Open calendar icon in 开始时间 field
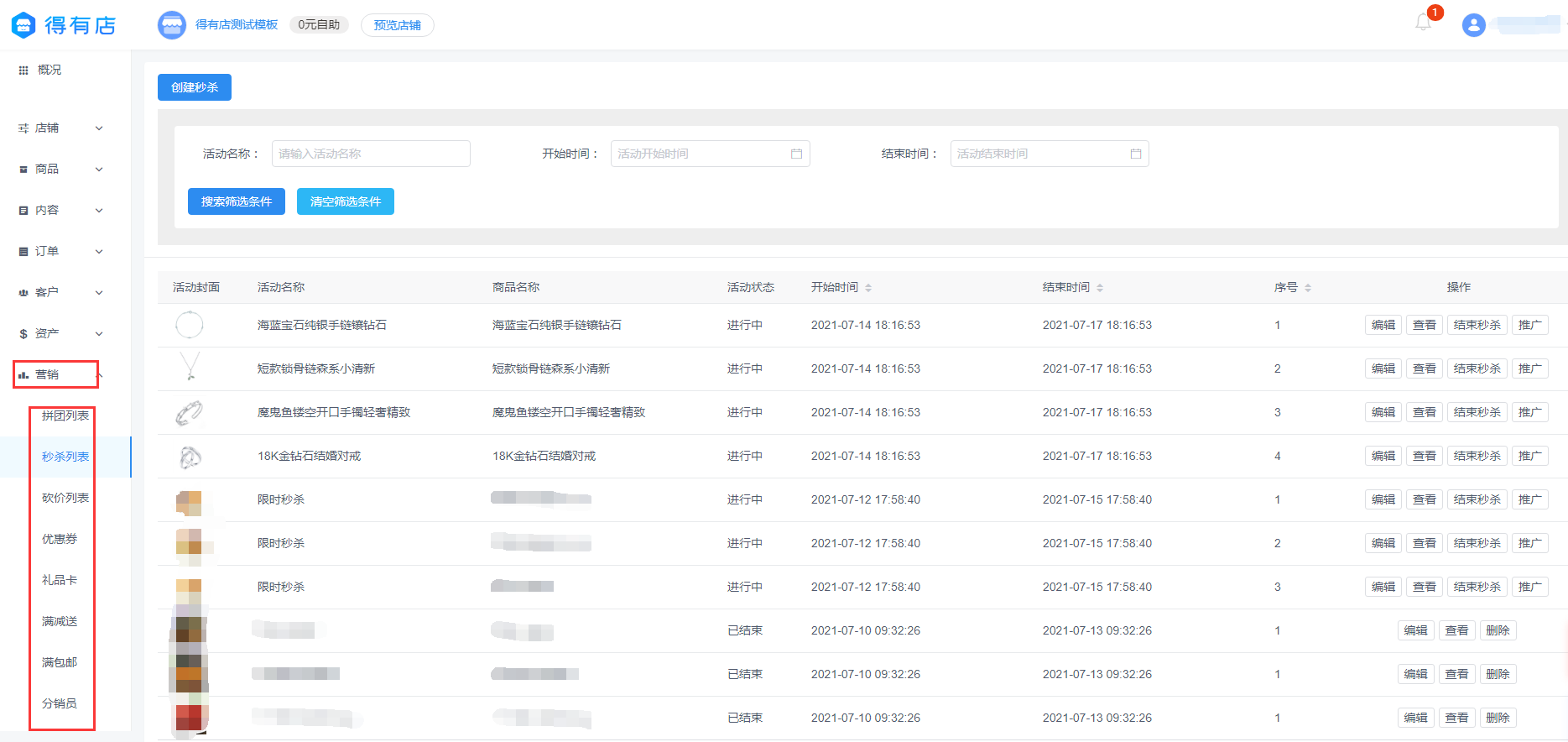The image size is (1568, 742). coord(796,154)
